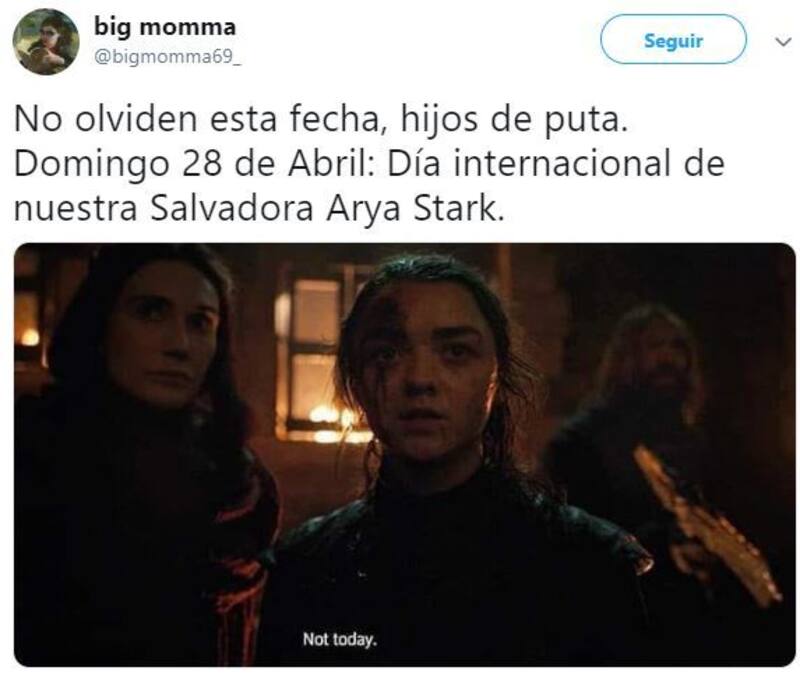Click the candle glow at photo's left edge
800x681 pixels.
coord(30,337)
